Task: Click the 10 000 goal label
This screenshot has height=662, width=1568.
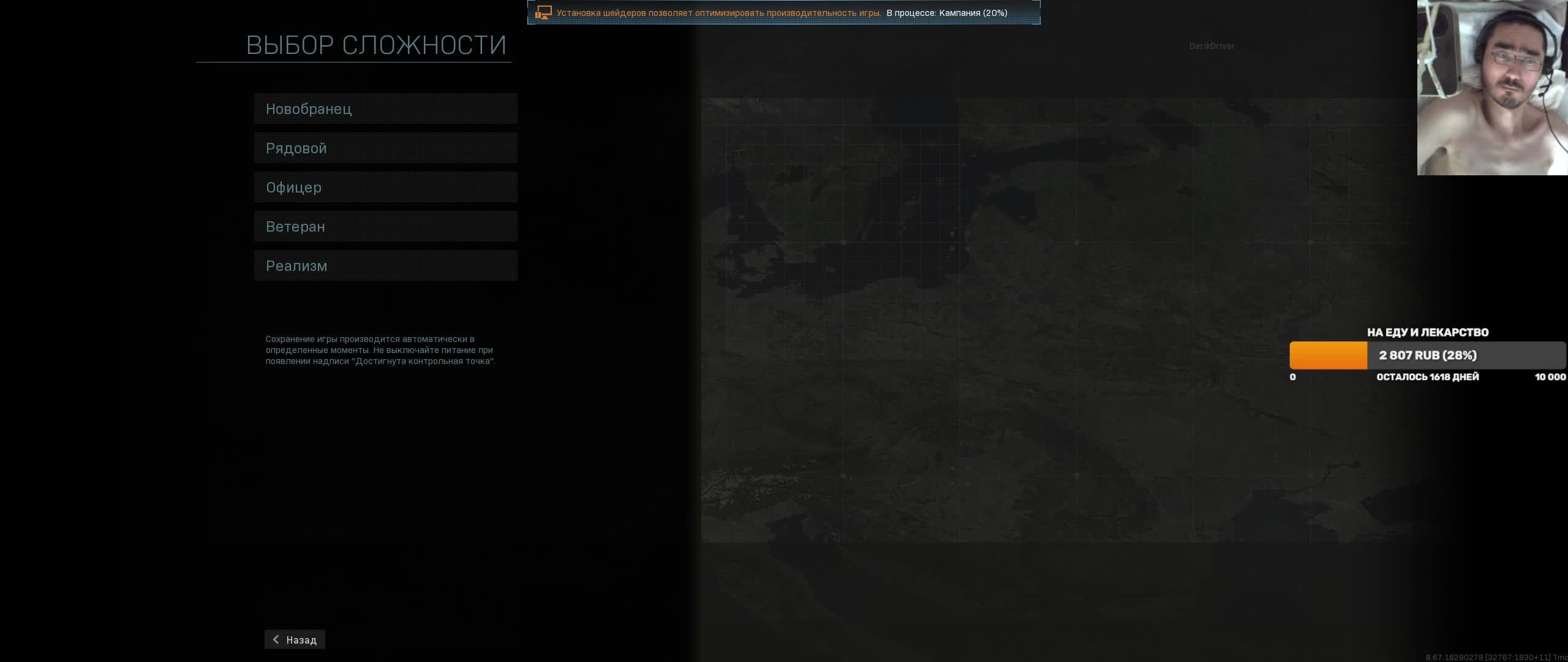Action: coord(1550,377)
